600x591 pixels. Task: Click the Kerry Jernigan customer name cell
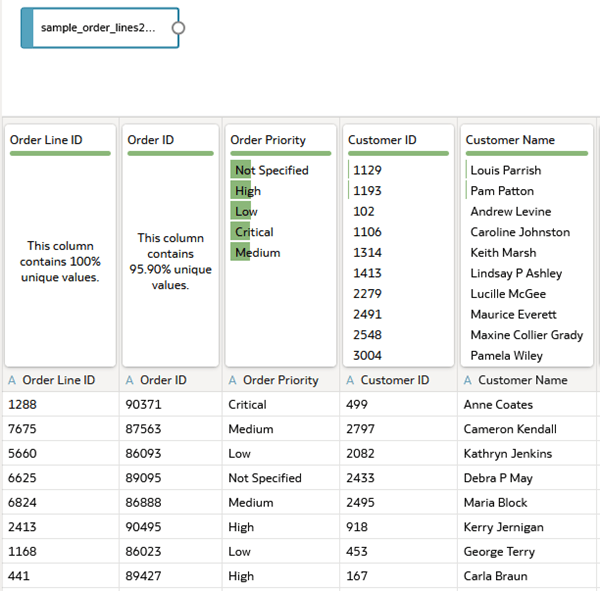[528, 527]
